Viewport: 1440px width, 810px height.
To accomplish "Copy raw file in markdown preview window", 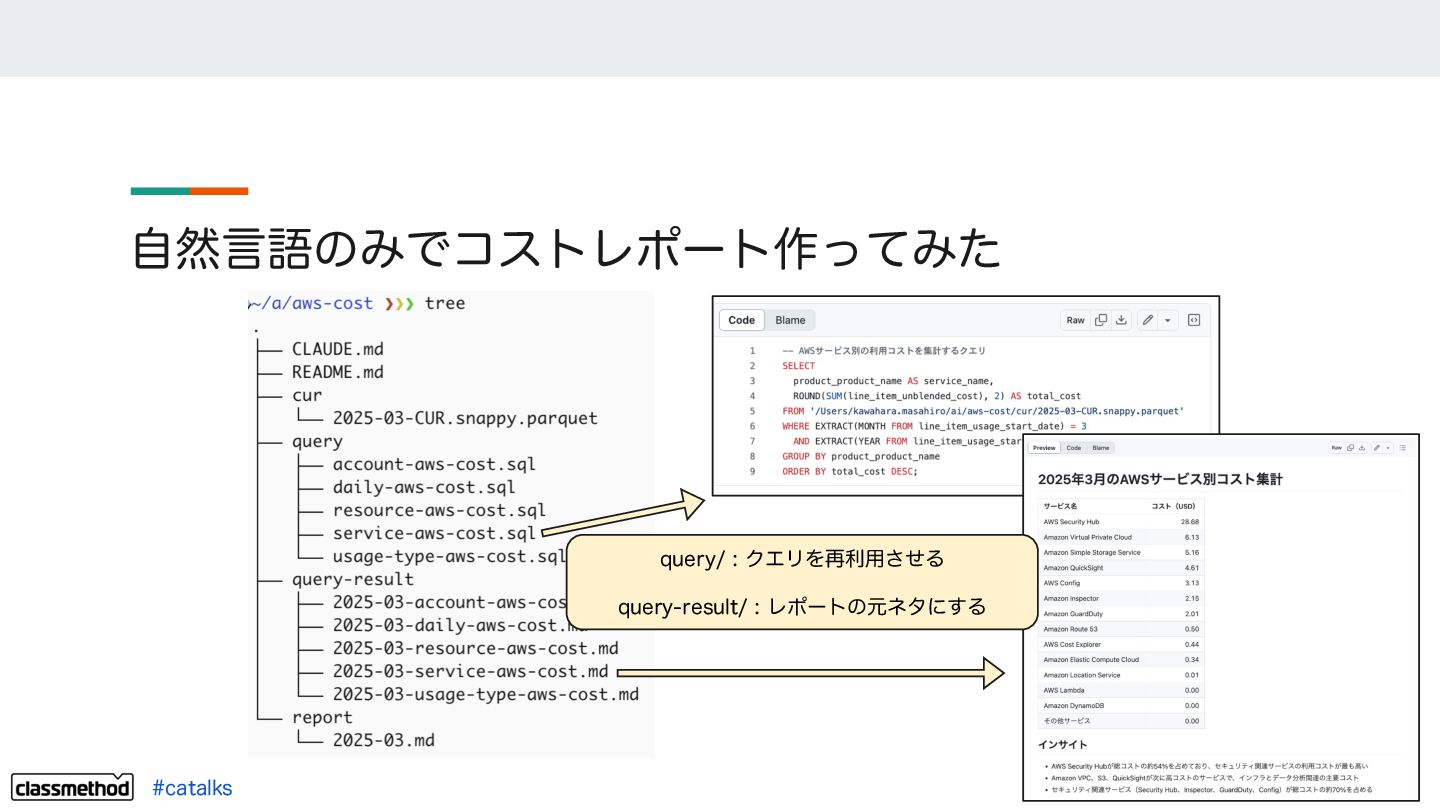I will [x=1350, y=448].
